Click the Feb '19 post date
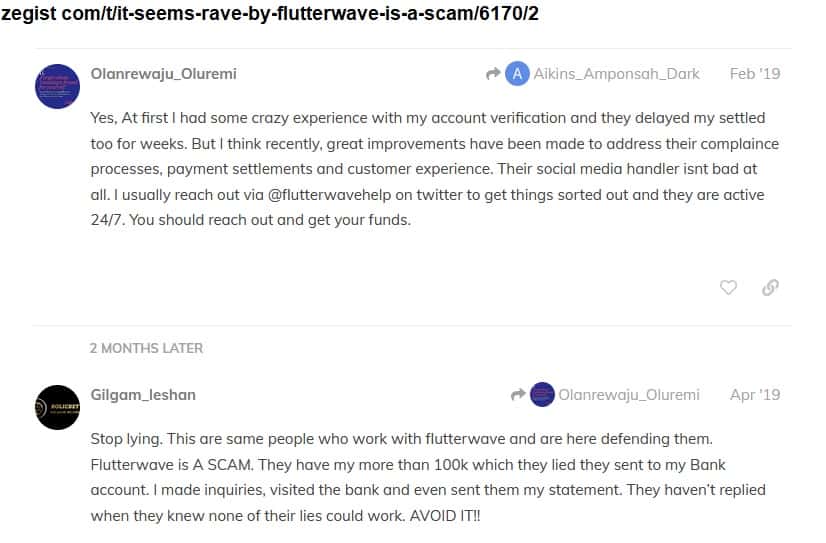Screen dimensions: 826x543 (x=755, y=74)
